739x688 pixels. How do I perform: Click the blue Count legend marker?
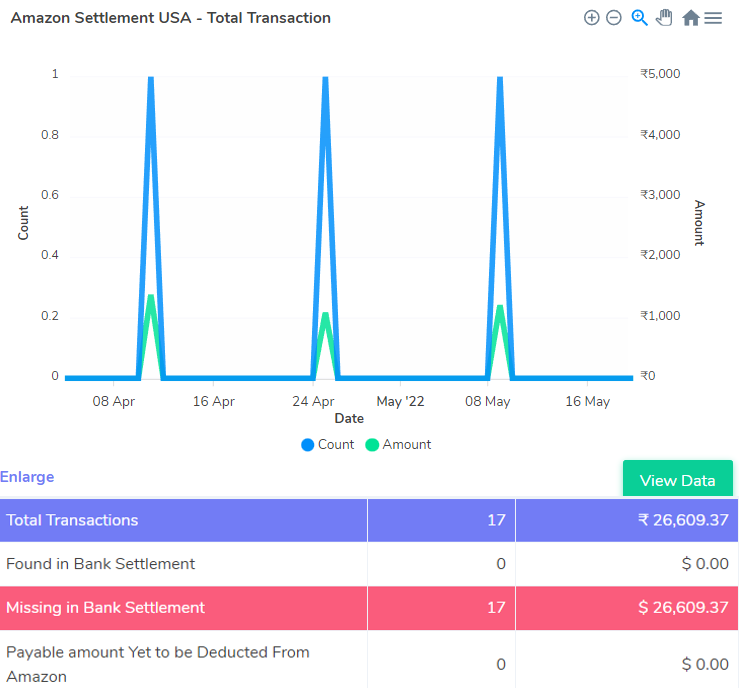point(308,445)
